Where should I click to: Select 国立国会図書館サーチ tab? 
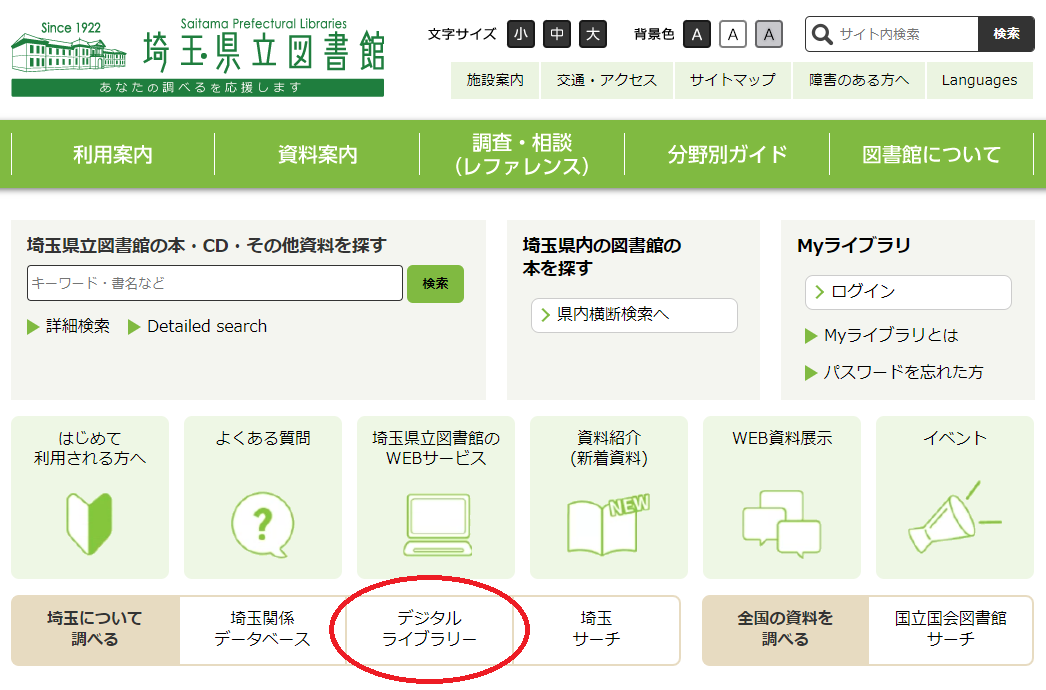[951, 629]
